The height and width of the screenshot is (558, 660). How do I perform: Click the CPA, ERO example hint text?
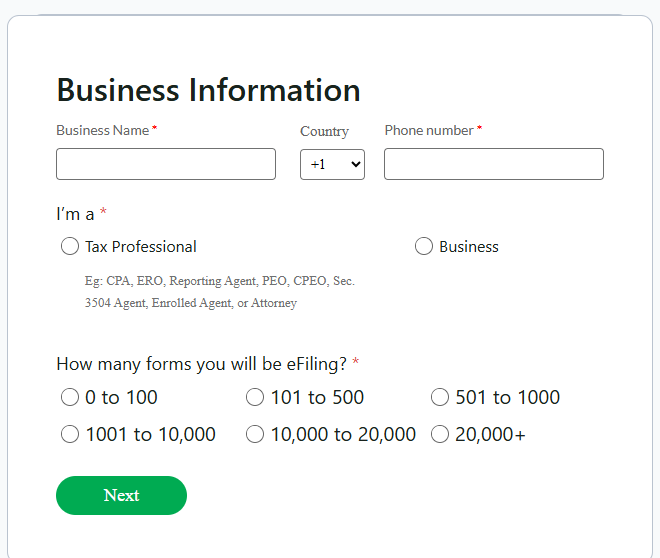coord(219,292)
